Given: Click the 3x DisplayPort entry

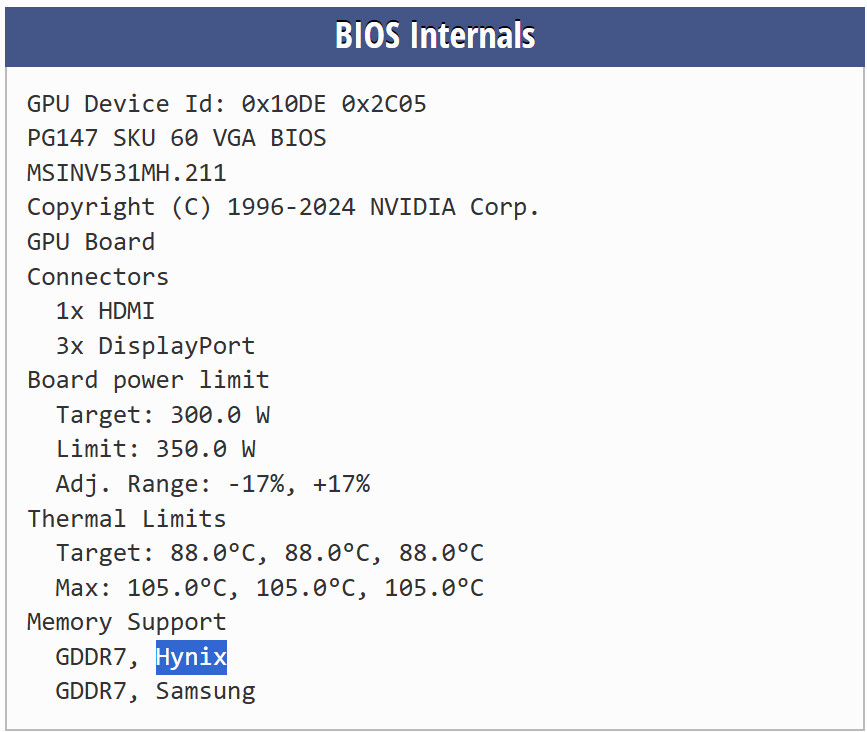Looking at the screenshot, I should click(x=155, y=346).
